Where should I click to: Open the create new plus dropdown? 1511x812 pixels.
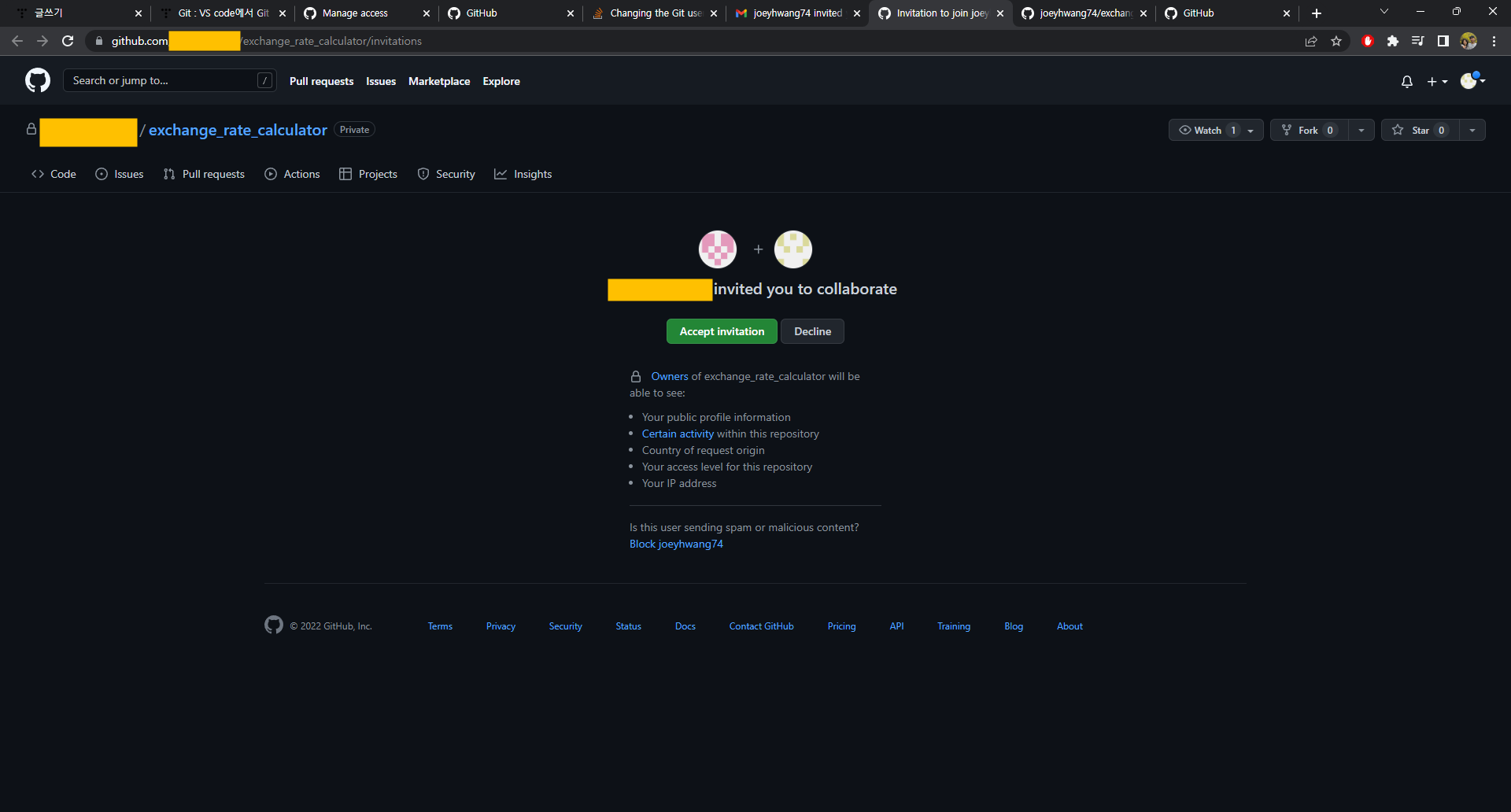coord(1437,81)
